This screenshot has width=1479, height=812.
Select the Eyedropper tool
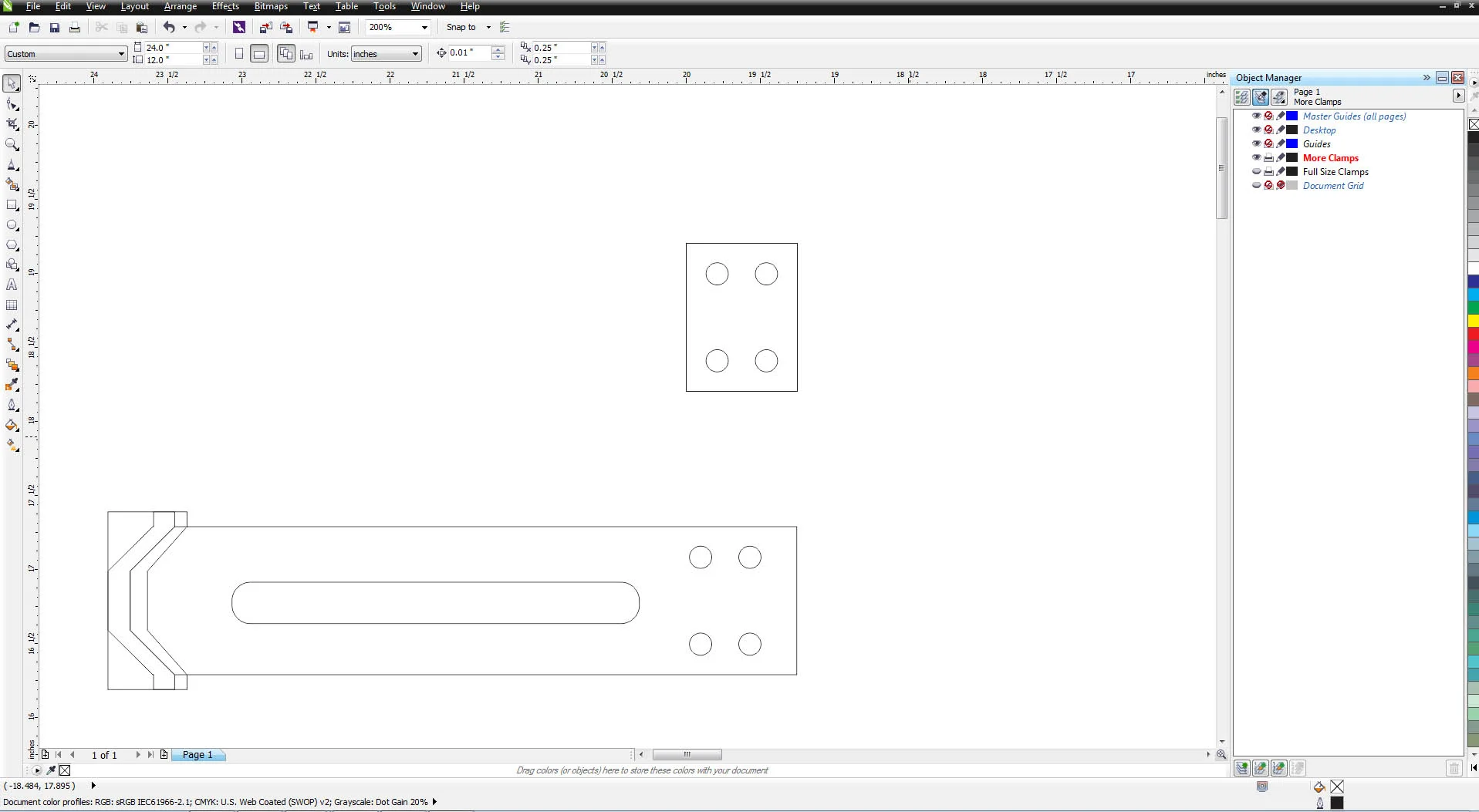(12, 385)
